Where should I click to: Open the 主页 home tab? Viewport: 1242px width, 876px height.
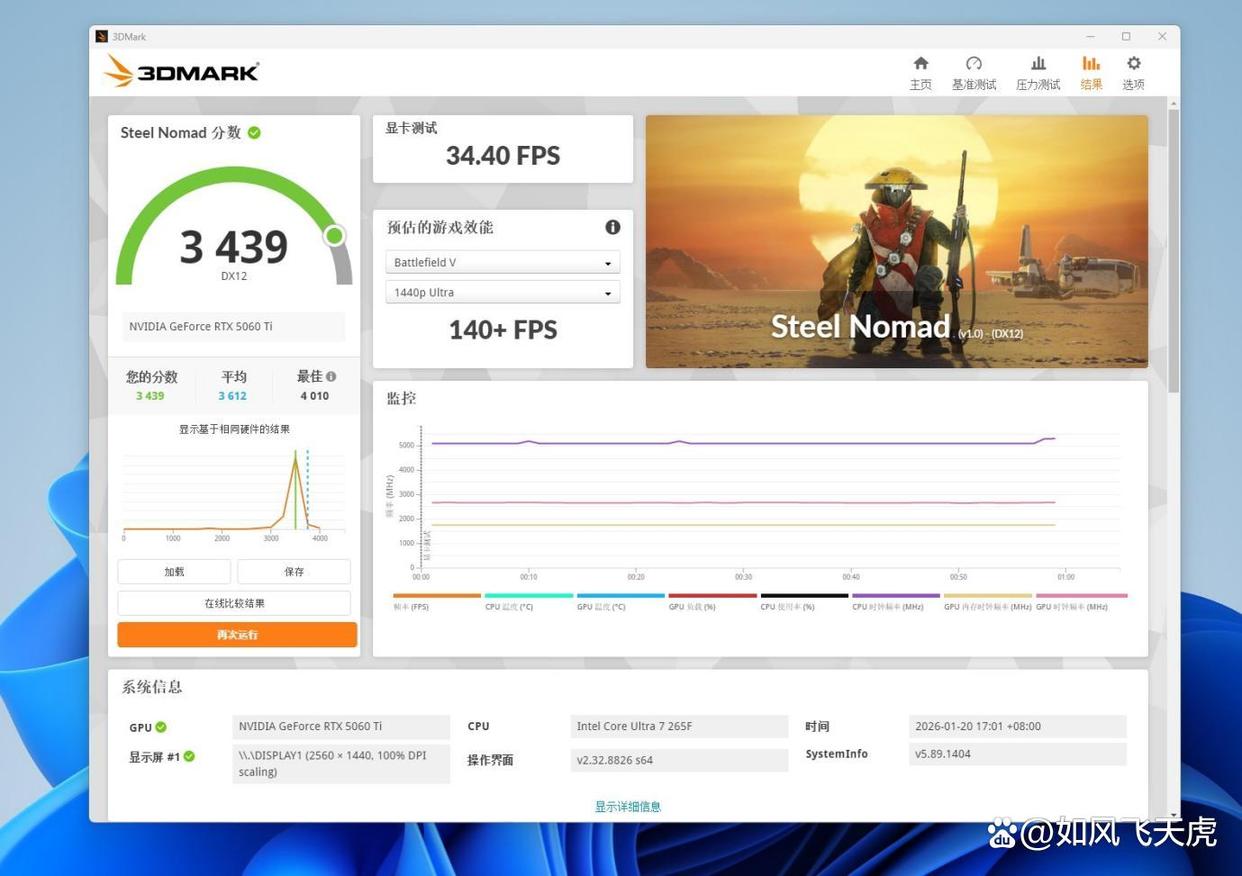[x=920, y=73]
